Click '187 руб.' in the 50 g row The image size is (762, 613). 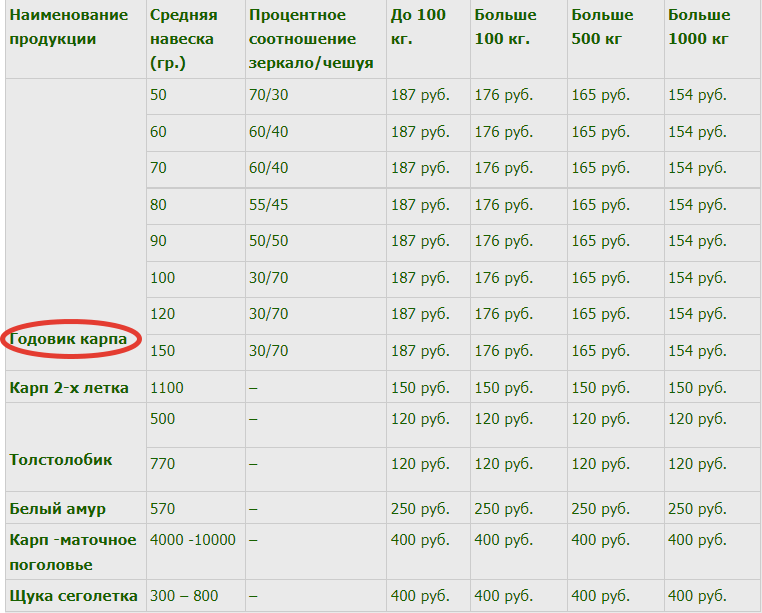[x=420, y=95]
